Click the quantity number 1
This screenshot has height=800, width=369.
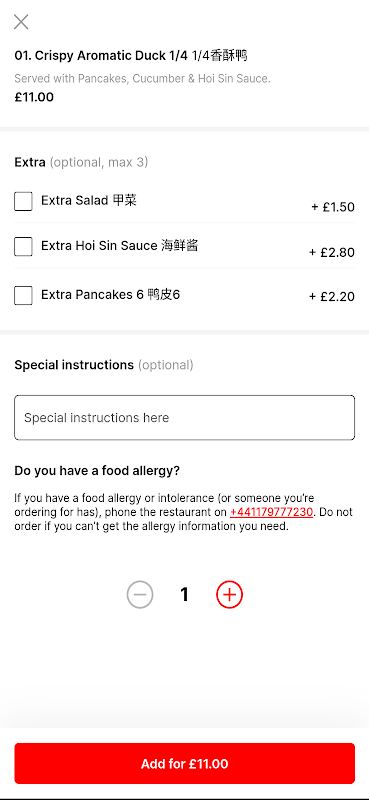[185, 595]
